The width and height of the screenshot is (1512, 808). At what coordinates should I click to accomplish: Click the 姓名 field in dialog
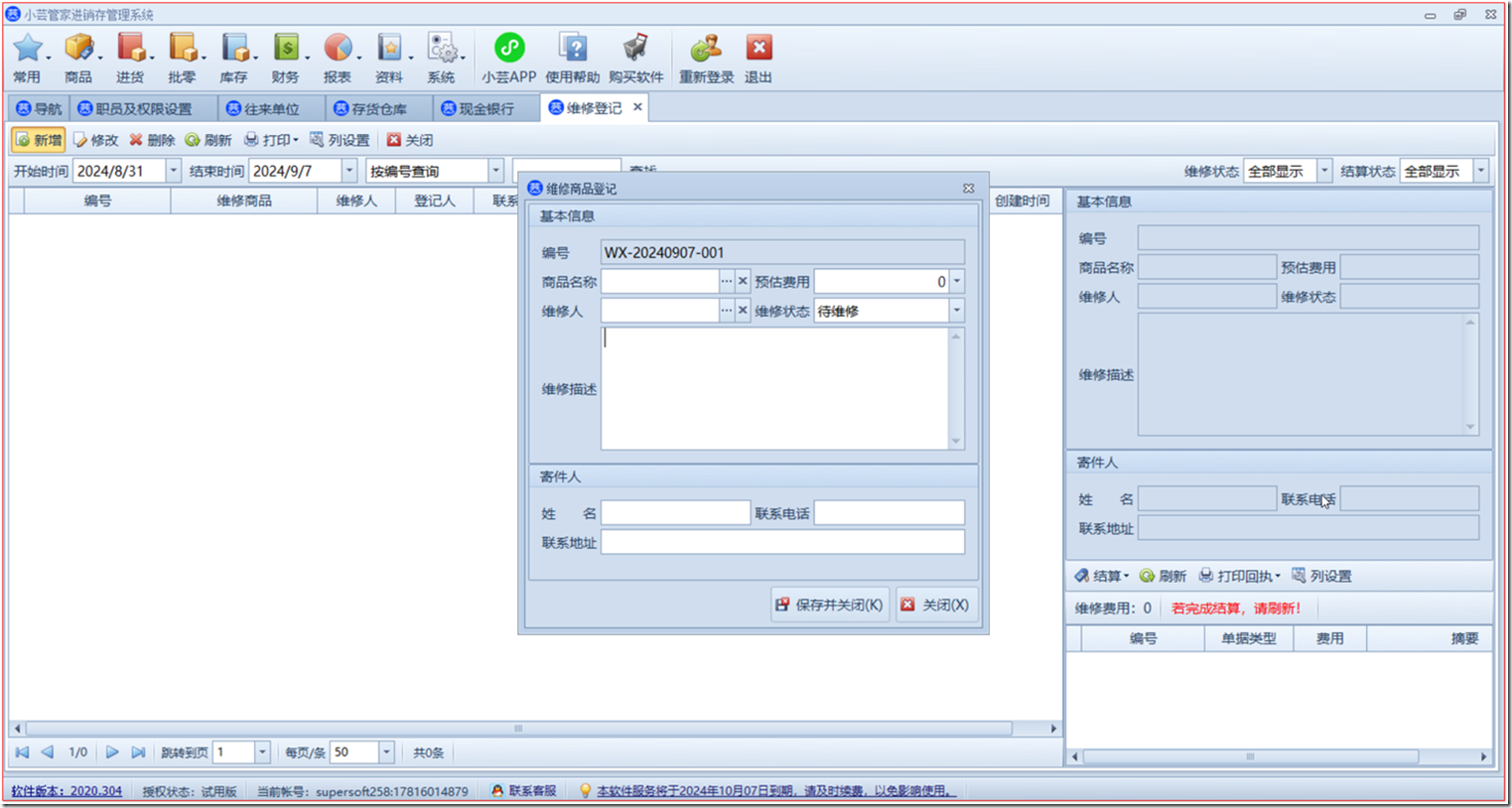(675, 513)
